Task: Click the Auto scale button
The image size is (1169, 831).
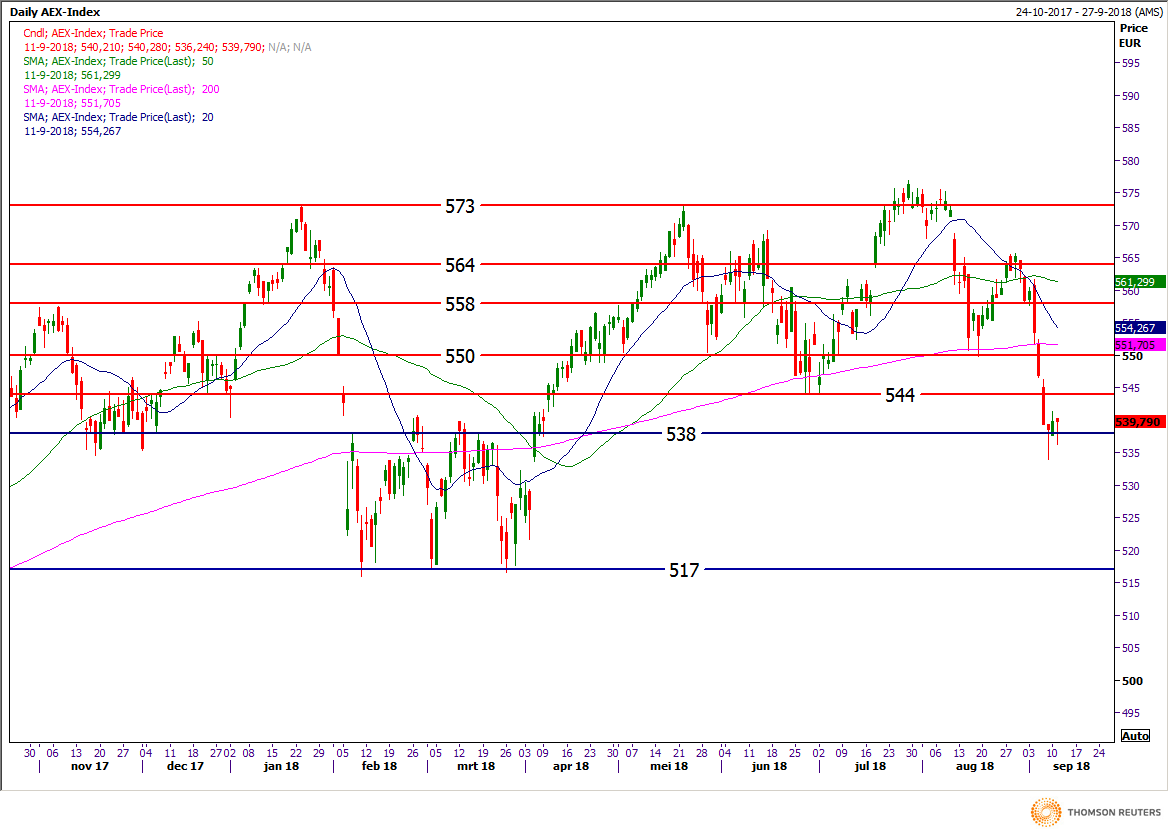Action: click(x=1135, y=736)
